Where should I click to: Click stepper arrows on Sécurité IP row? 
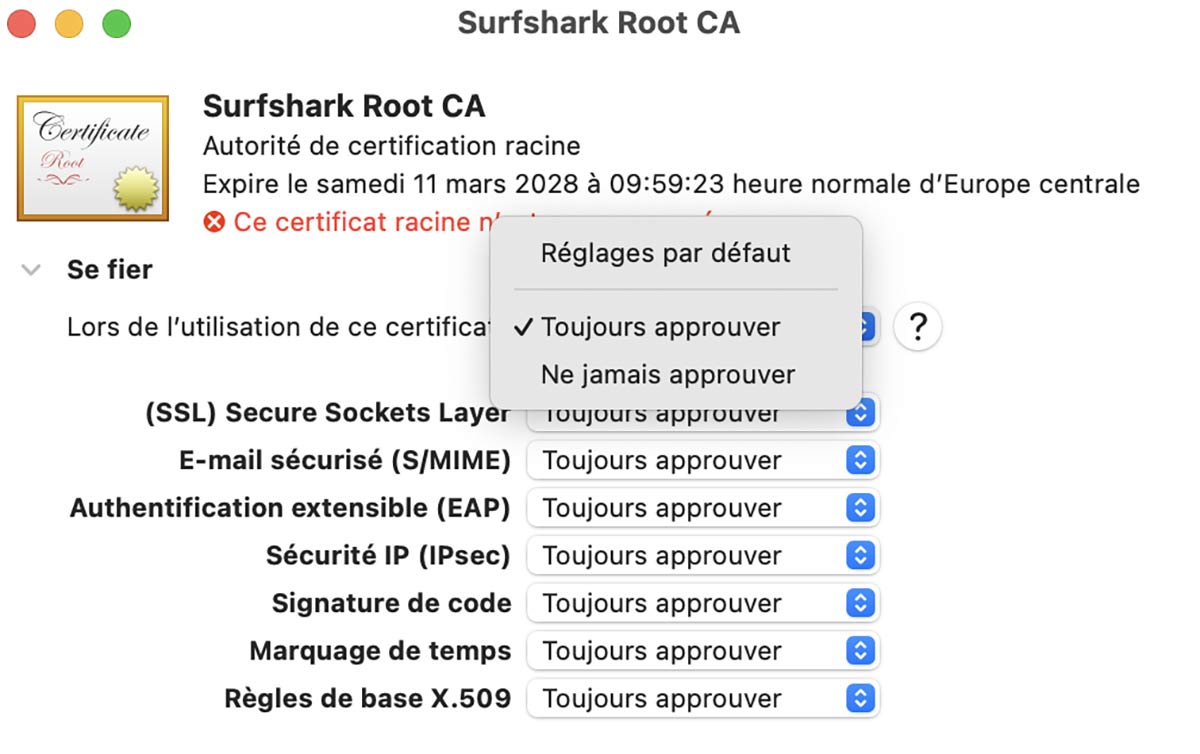tap(860, 555)
